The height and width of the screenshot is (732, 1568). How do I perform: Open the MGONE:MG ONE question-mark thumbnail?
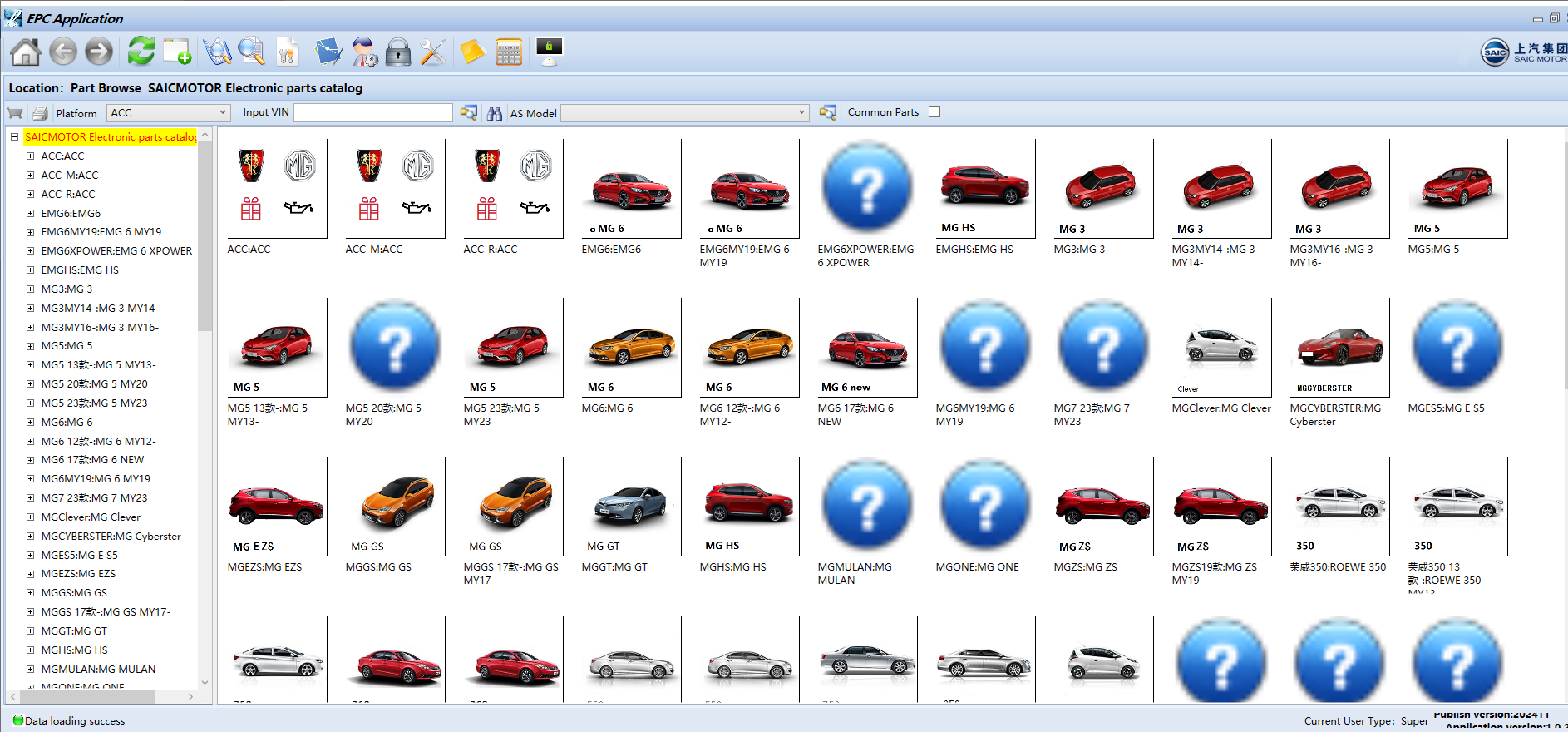pyautogui.click(x=985, y=507)
